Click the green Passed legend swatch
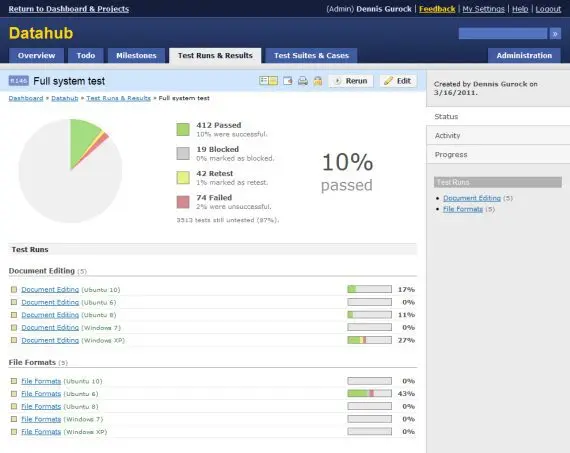This screenshot has height=453, width=570. click(183, 129)
